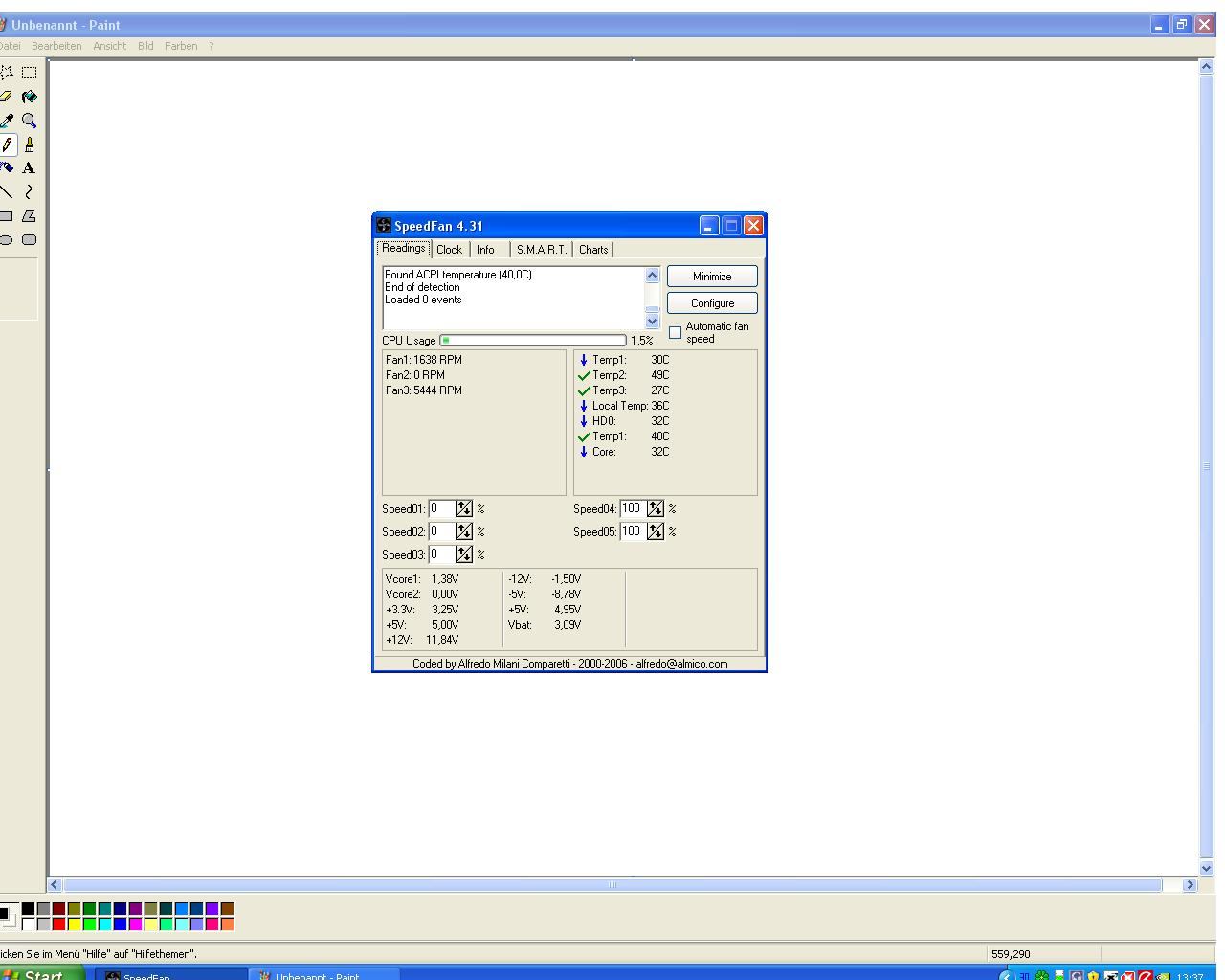Open the Bearbeiten menu in Paint
This screenshot has height=980, width=1225.
56,46
